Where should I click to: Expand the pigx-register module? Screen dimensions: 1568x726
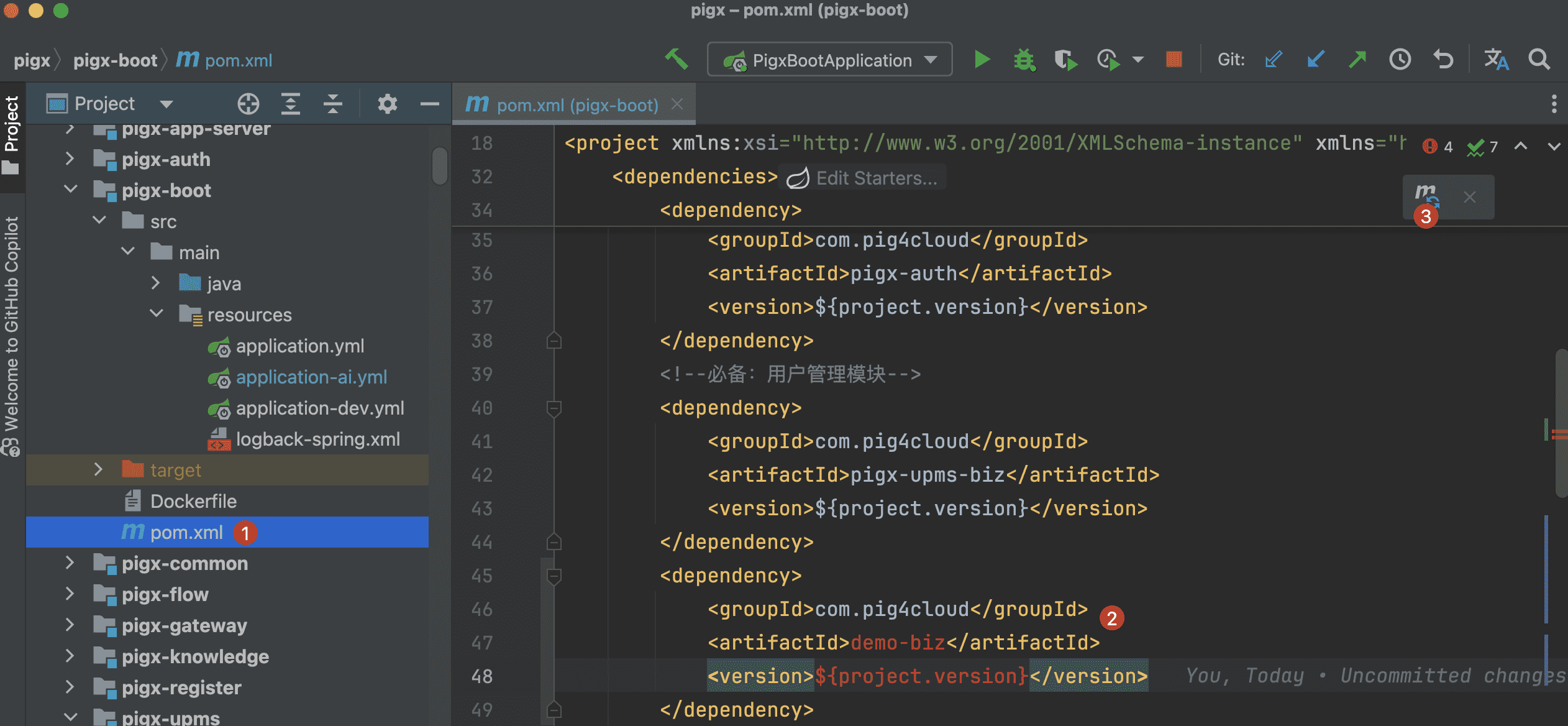(x=70, y=687)
